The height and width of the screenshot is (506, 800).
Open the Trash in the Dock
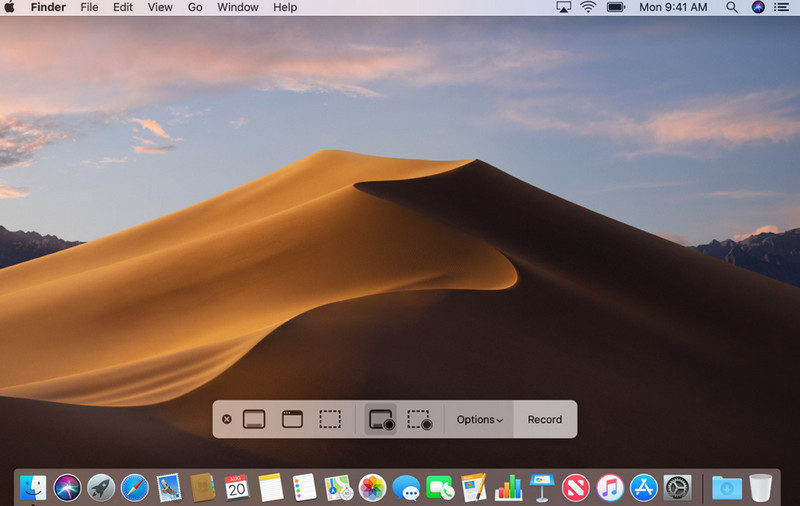(x=761, y=487)
